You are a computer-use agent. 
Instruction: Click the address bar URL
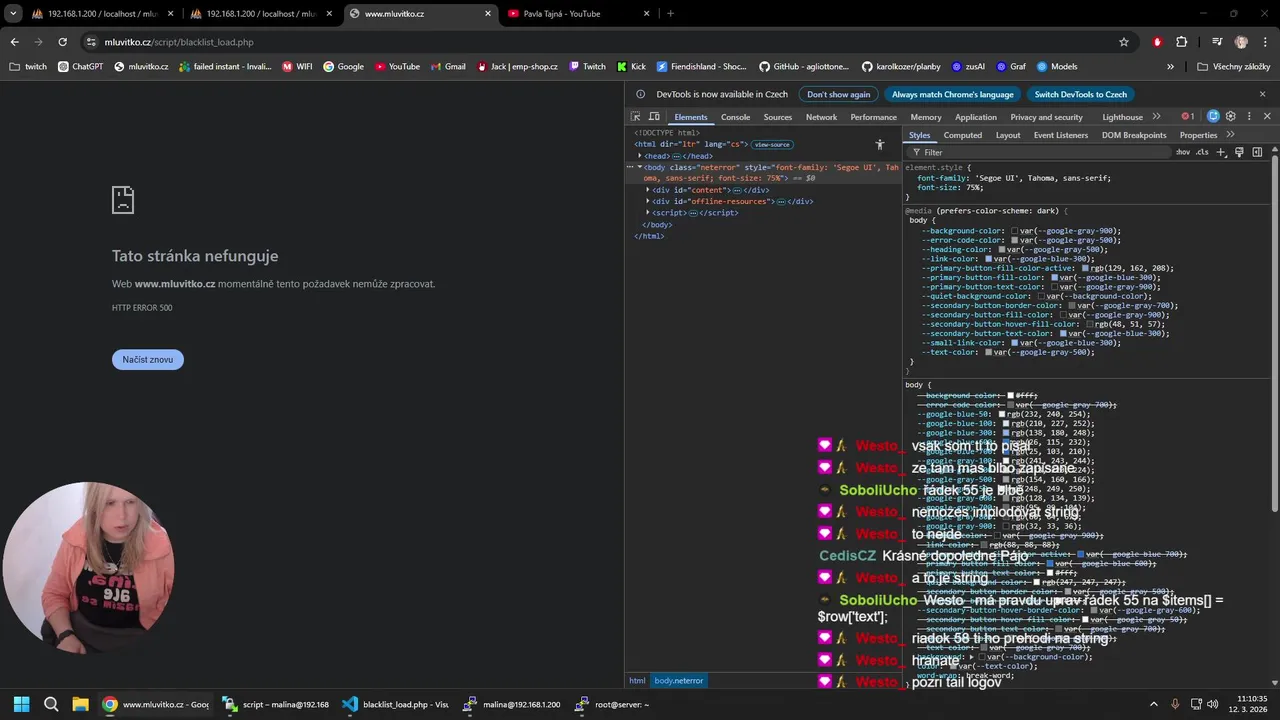(179, 42)
